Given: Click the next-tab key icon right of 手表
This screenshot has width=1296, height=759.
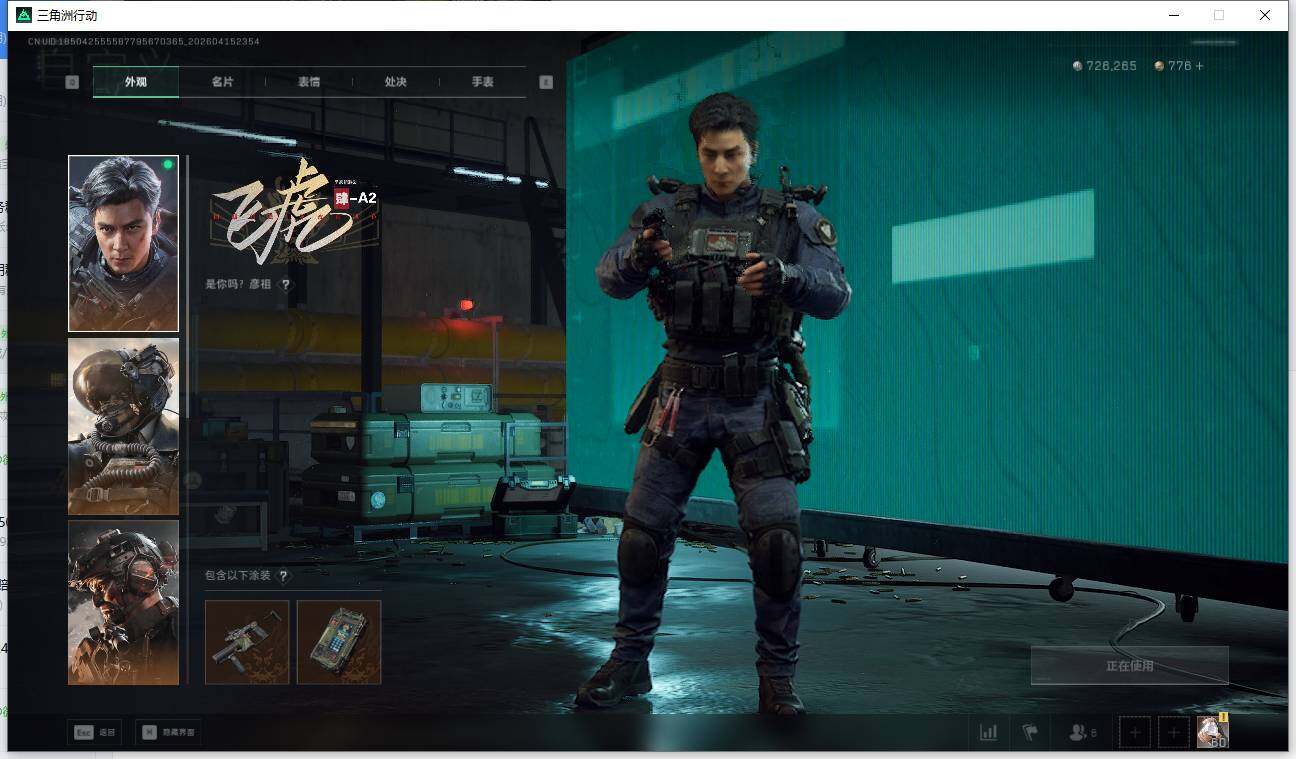Looking at the screenshot, I should click(x=546, y=82).
